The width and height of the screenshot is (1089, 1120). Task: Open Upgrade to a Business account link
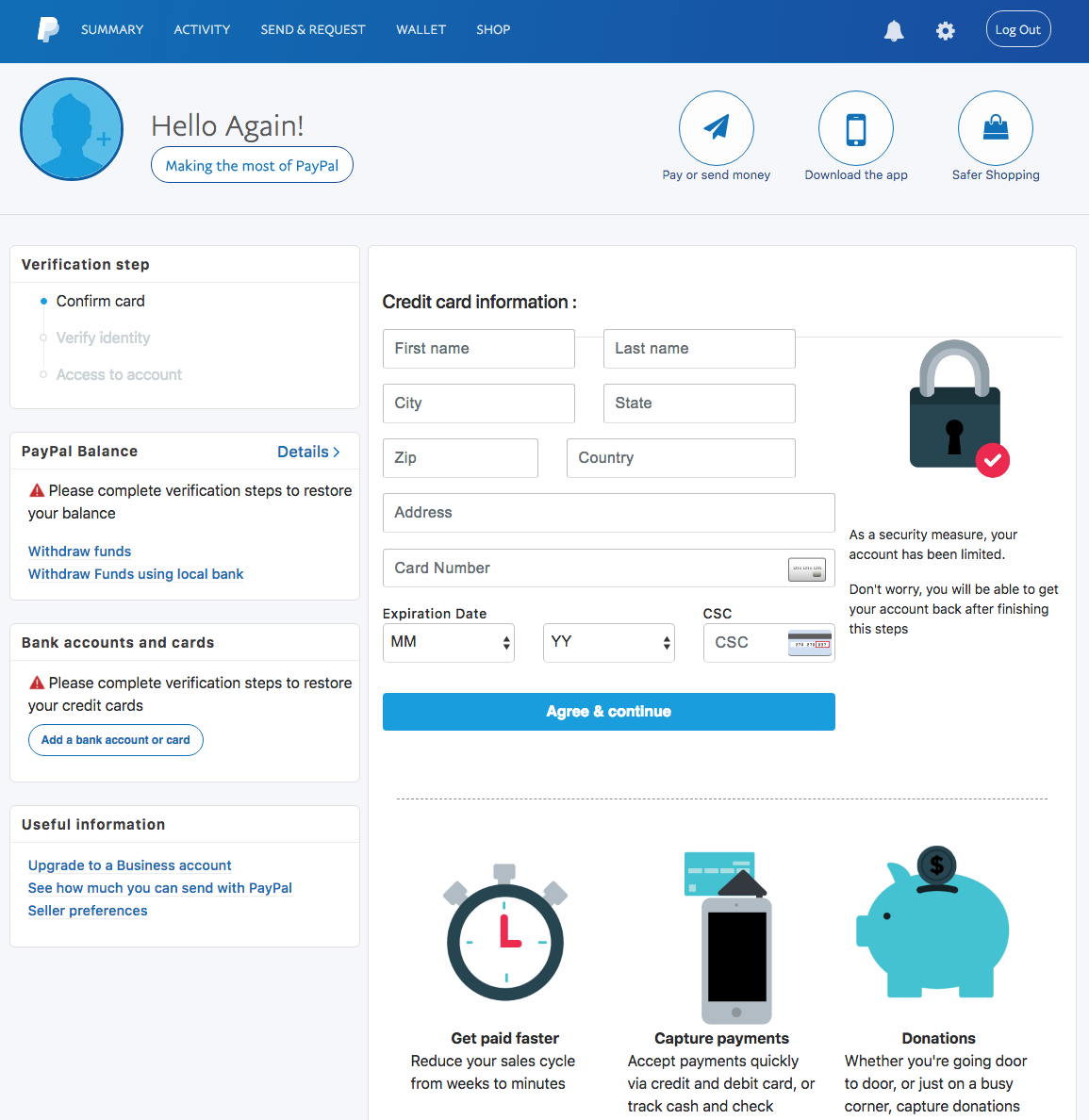coord(129,865)
